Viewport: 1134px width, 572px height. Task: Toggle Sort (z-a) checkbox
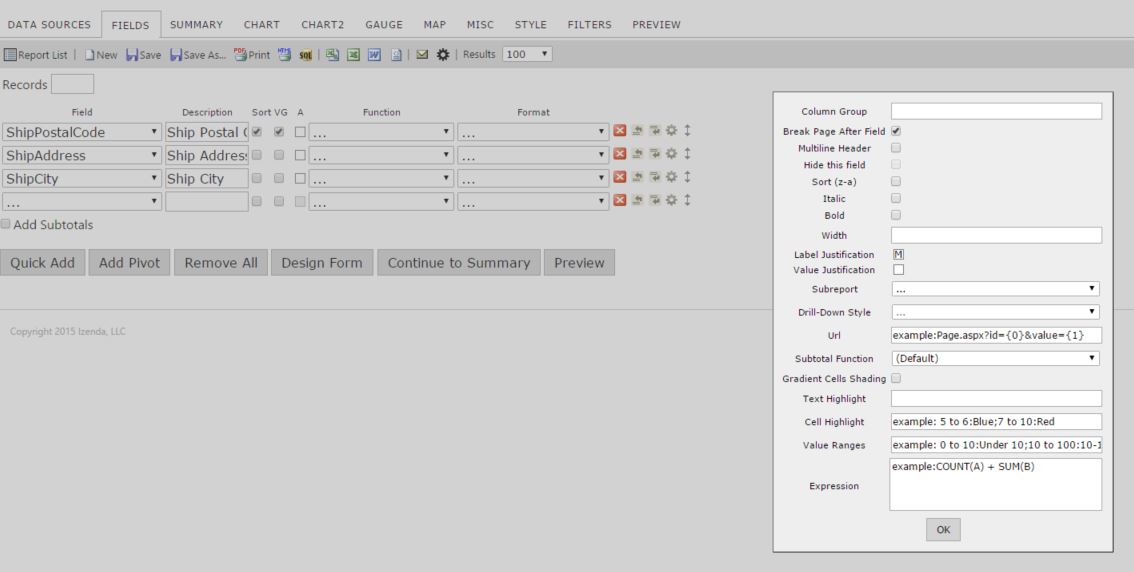tap(896, 182)
